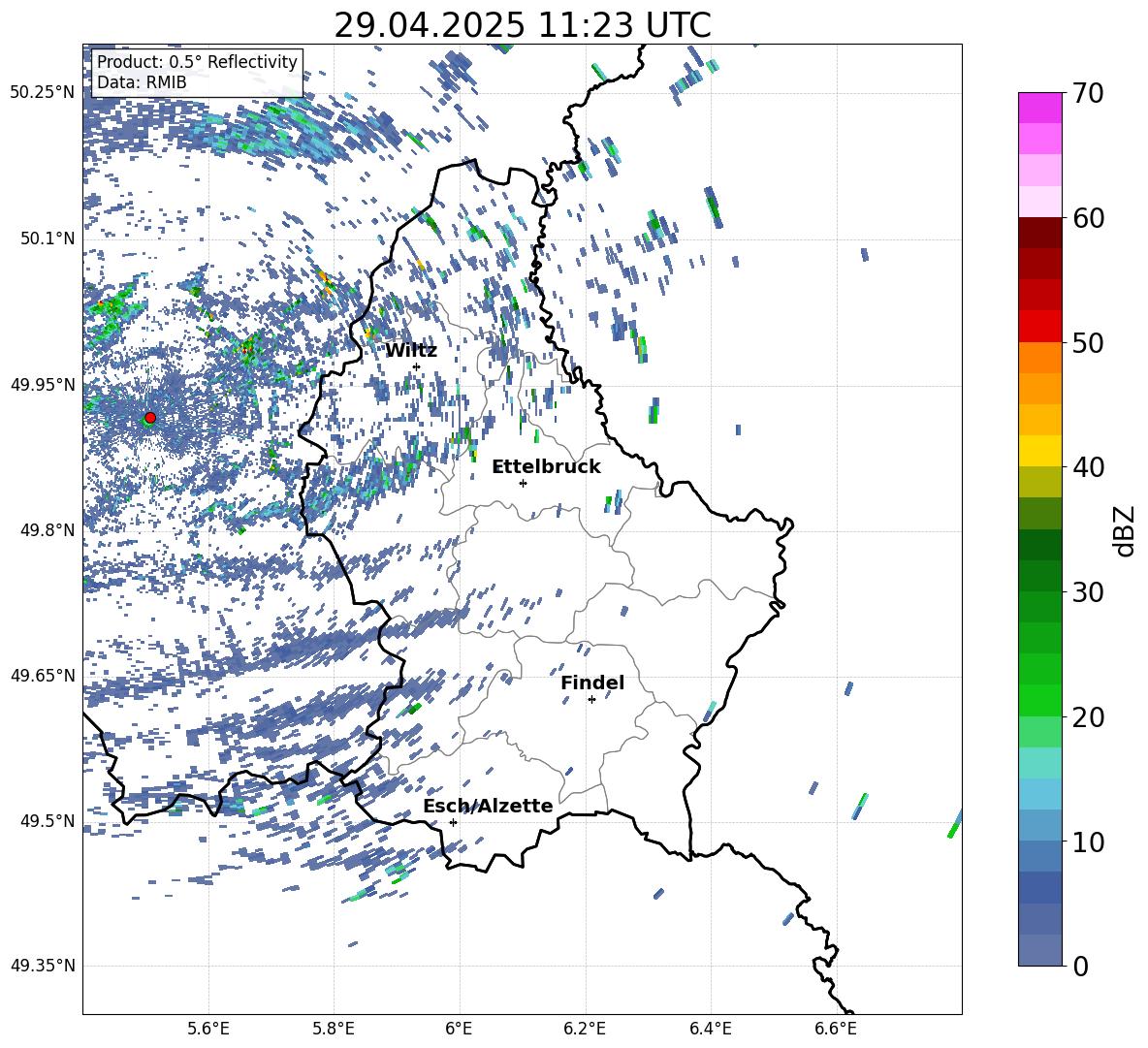This screenshot has height=1048, width=1148.
Task: Click the 'Product: 0.5° Reflectivity' text
Action: [x=197, y=61]
